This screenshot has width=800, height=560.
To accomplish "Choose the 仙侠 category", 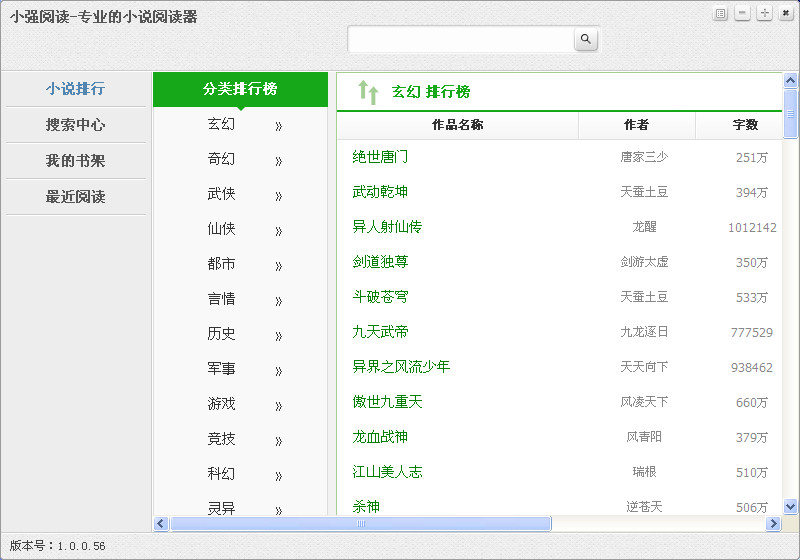I will pos(221,229).
